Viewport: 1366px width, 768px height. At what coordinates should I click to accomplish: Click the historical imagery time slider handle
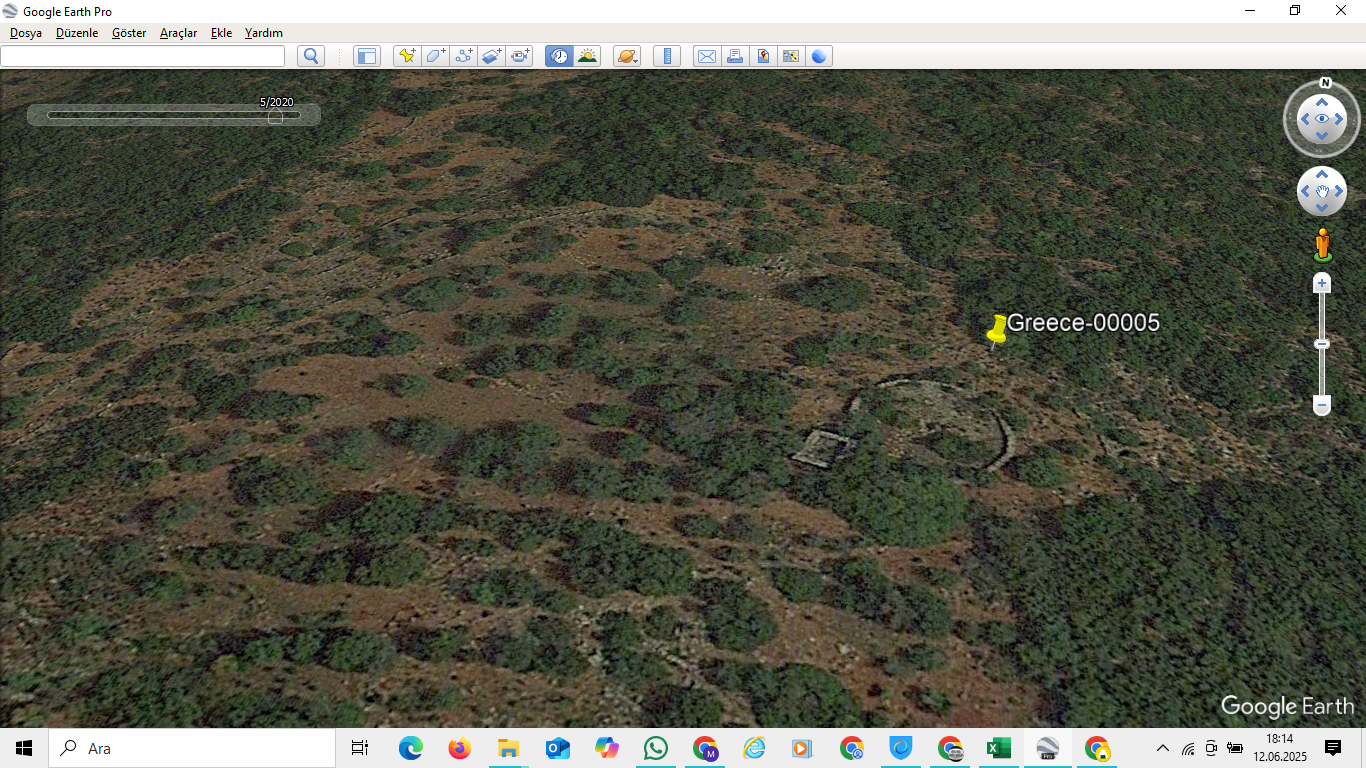pyautogui.click(x=275, y=116)
